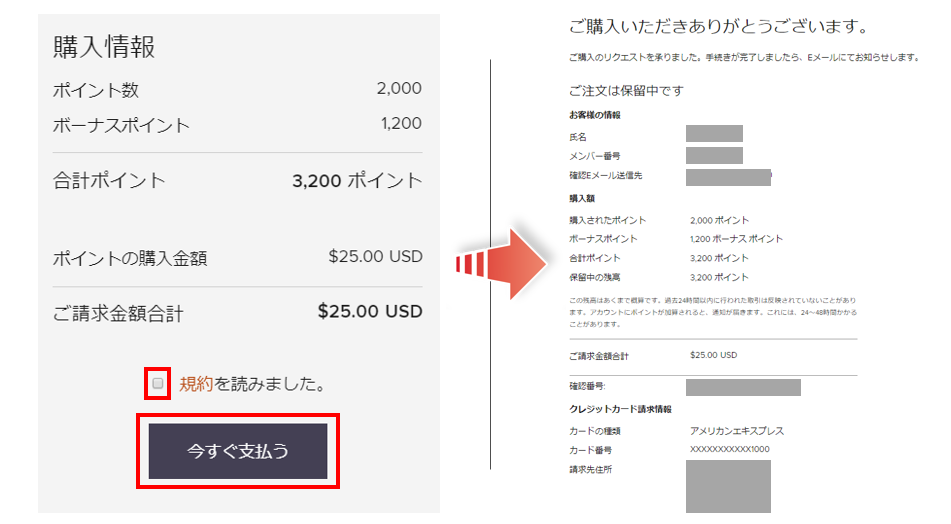Click the 3,200 ポイント total value

(x=357, y=181)
